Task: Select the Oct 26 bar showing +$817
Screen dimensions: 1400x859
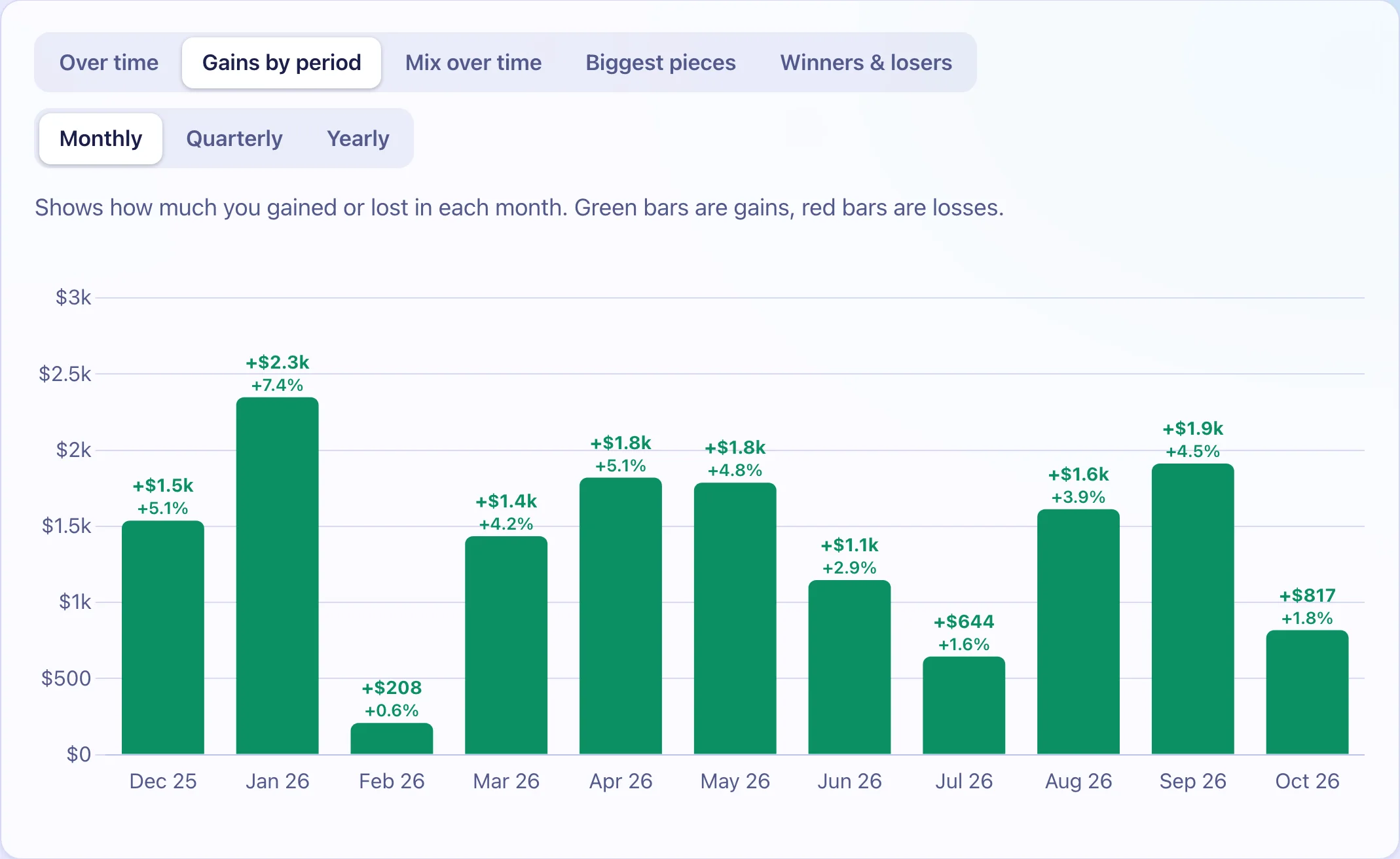Action: (1307, 692)
